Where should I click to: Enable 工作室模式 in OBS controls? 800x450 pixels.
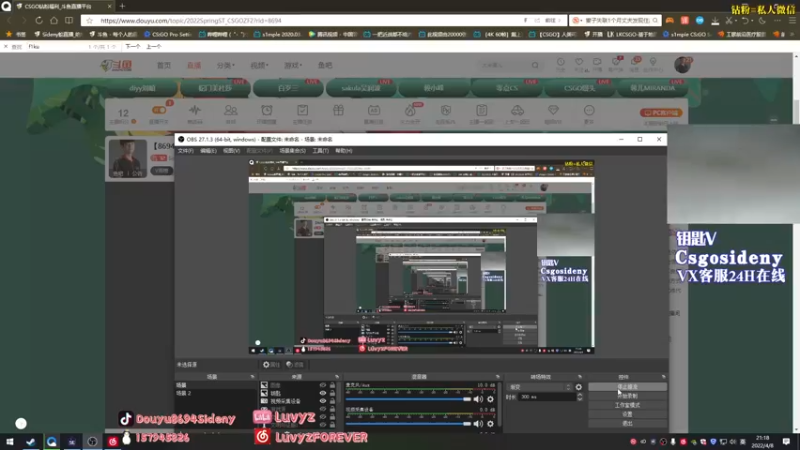pos(627,405)
